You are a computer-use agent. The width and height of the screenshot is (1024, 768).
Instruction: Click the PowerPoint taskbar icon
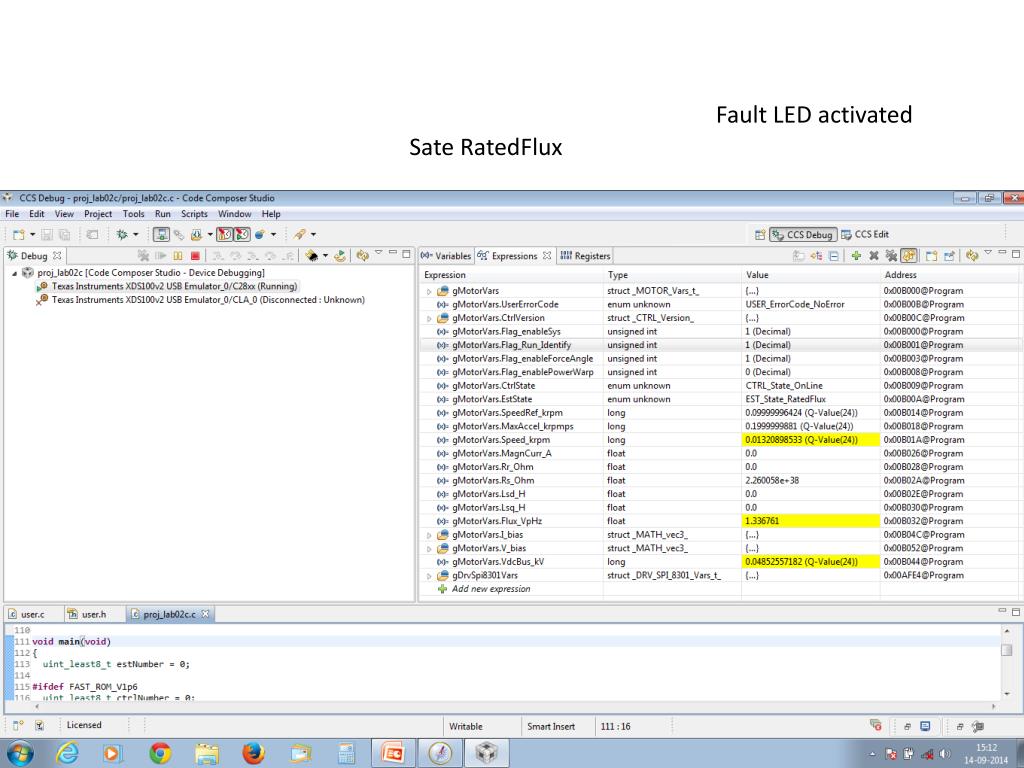point(393,753)
